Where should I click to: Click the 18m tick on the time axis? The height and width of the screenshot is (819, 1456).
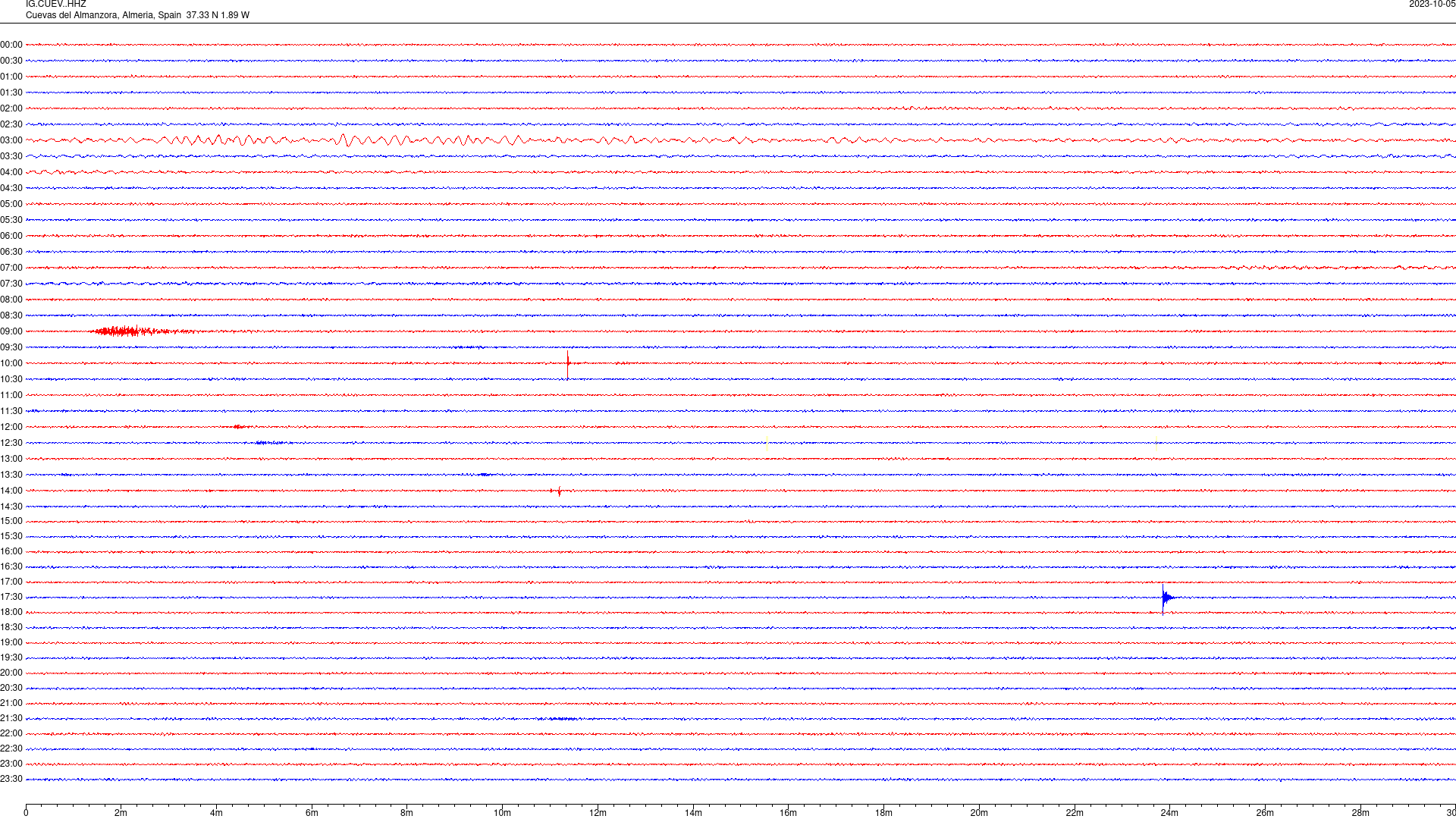883,812
